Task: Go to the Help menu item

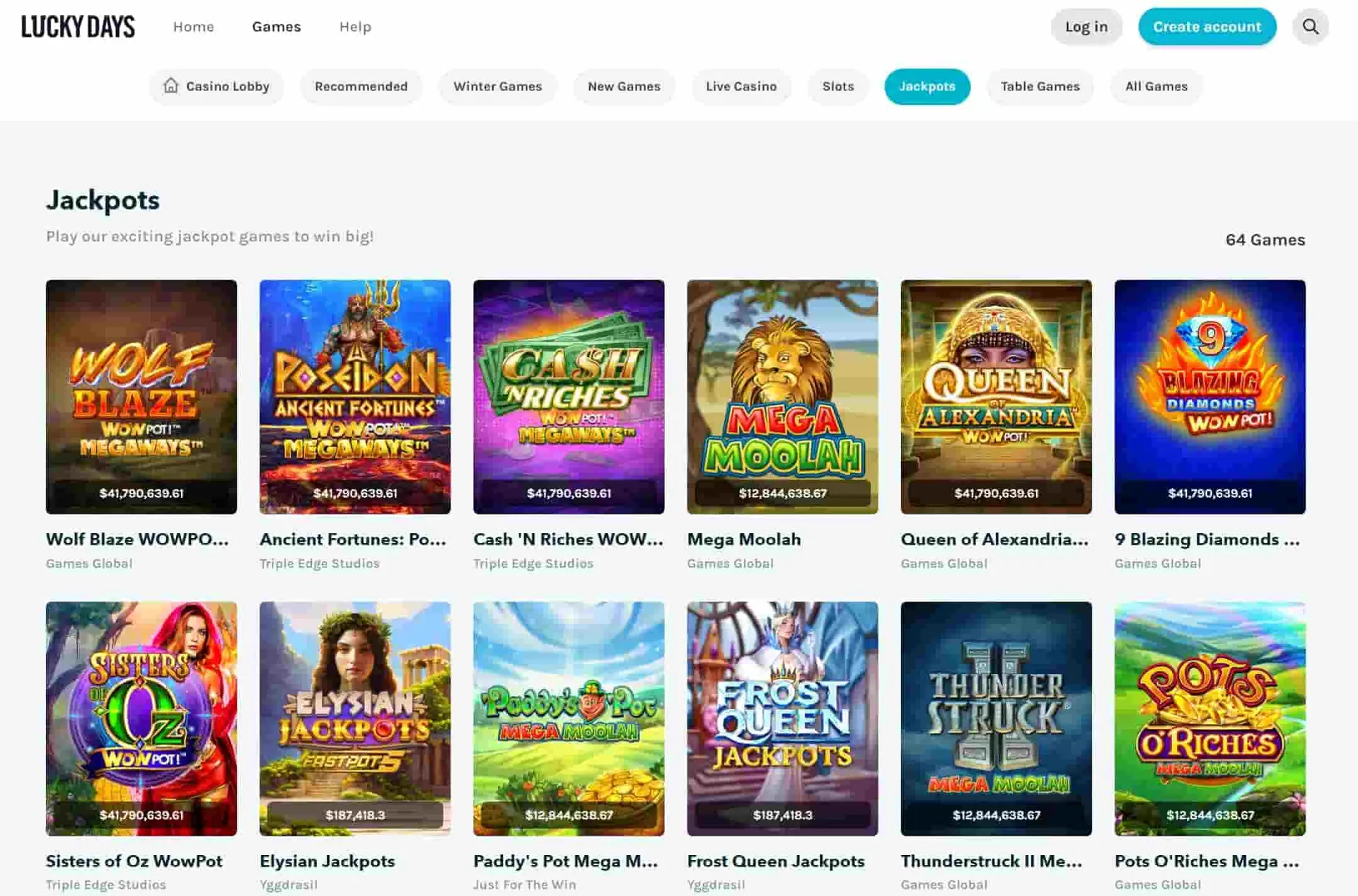Action: [355, 27]
